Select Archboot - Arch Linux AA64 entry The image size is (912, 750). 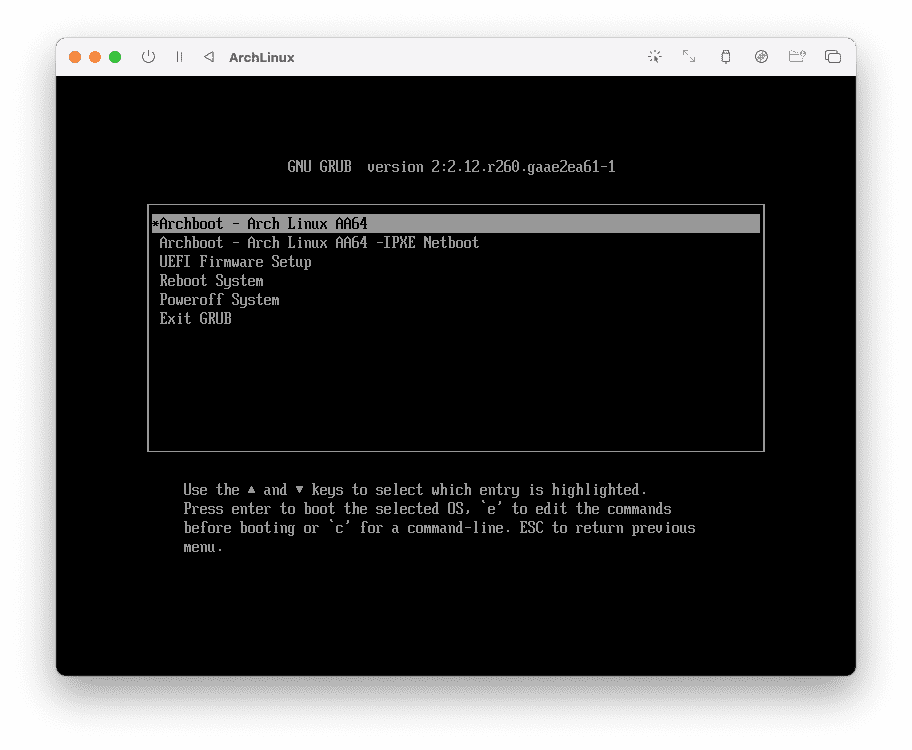tap(455, 223)
